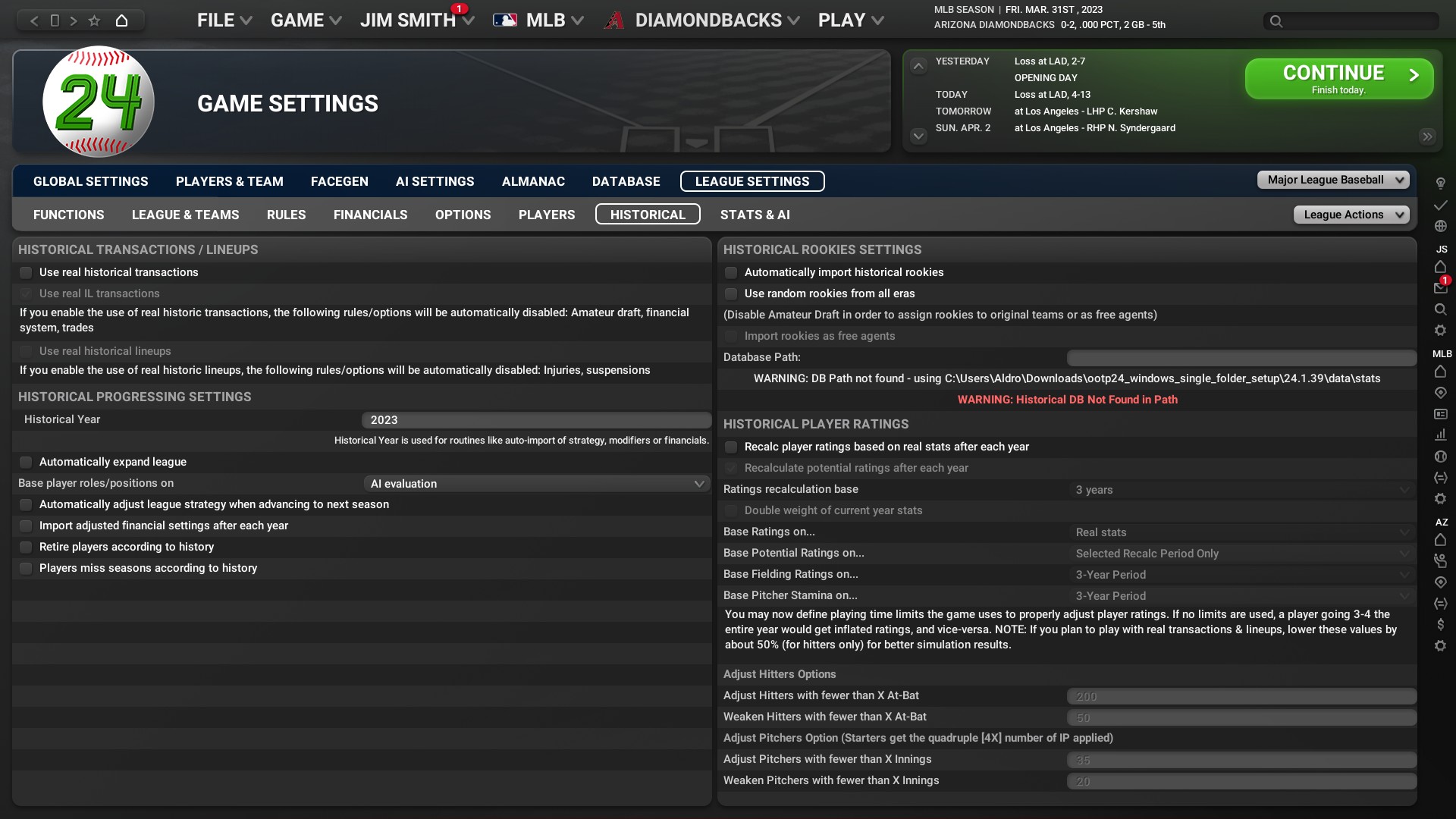This screenshot has width=1456, height=819.
Task: Open the mail icon with red badge
Action: point(1440,287)
